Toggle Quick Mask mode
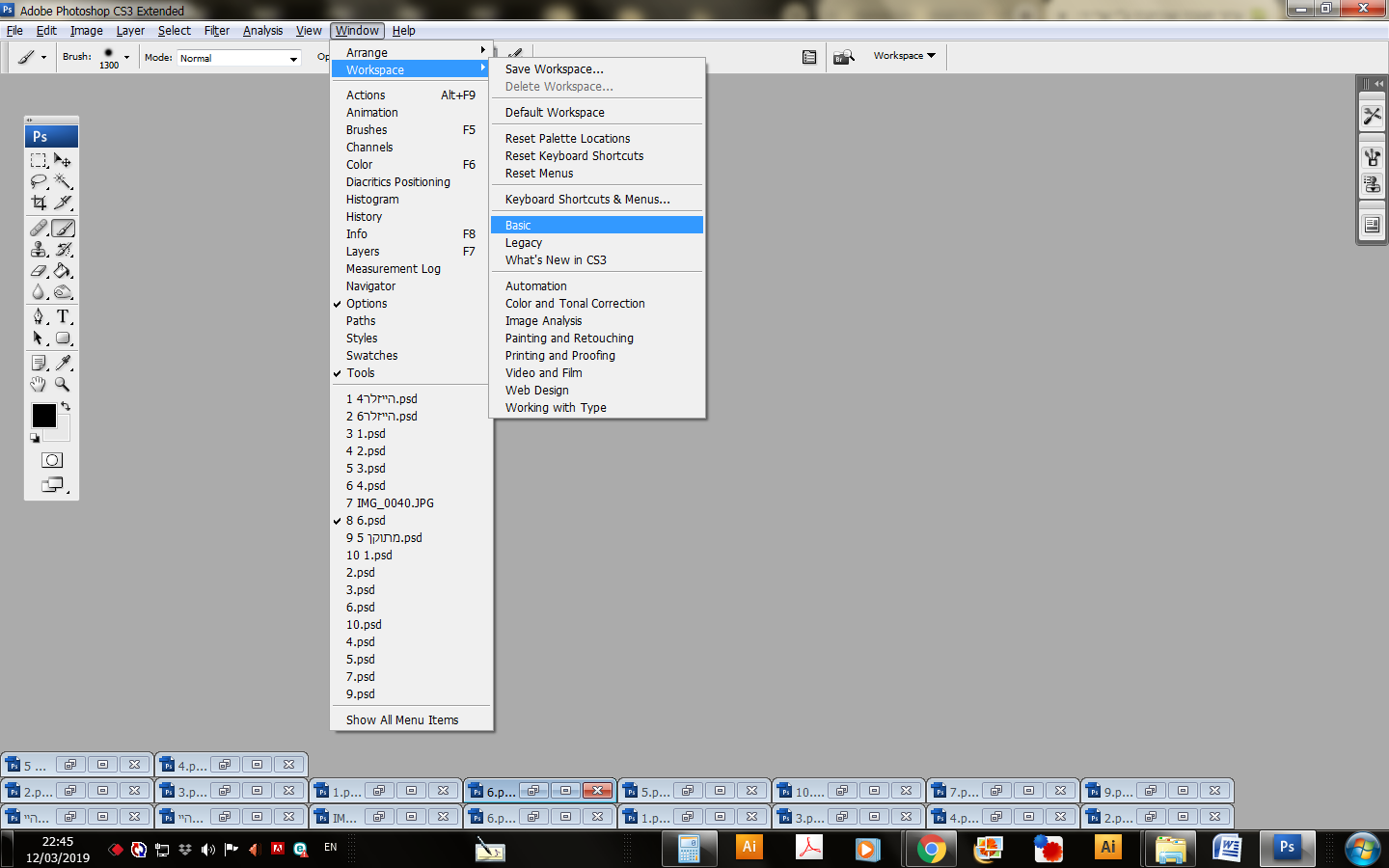Viewport: 1389px width, 868px height. click(x=52, y=460)
